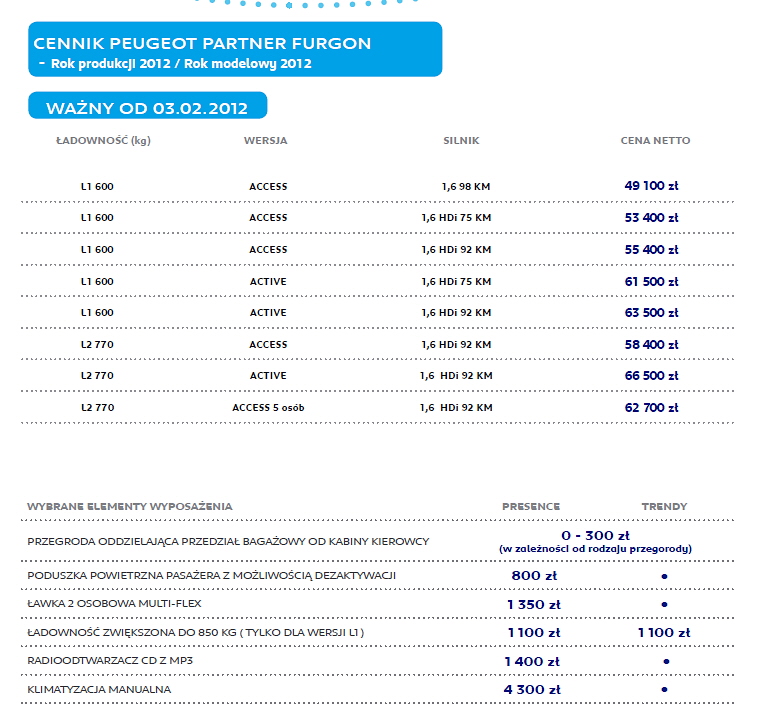Click the Trendy dot in the KLIMATYZACJA row
Image resolution: width=779 pixels, height=726 pixels.
(664, 690)
